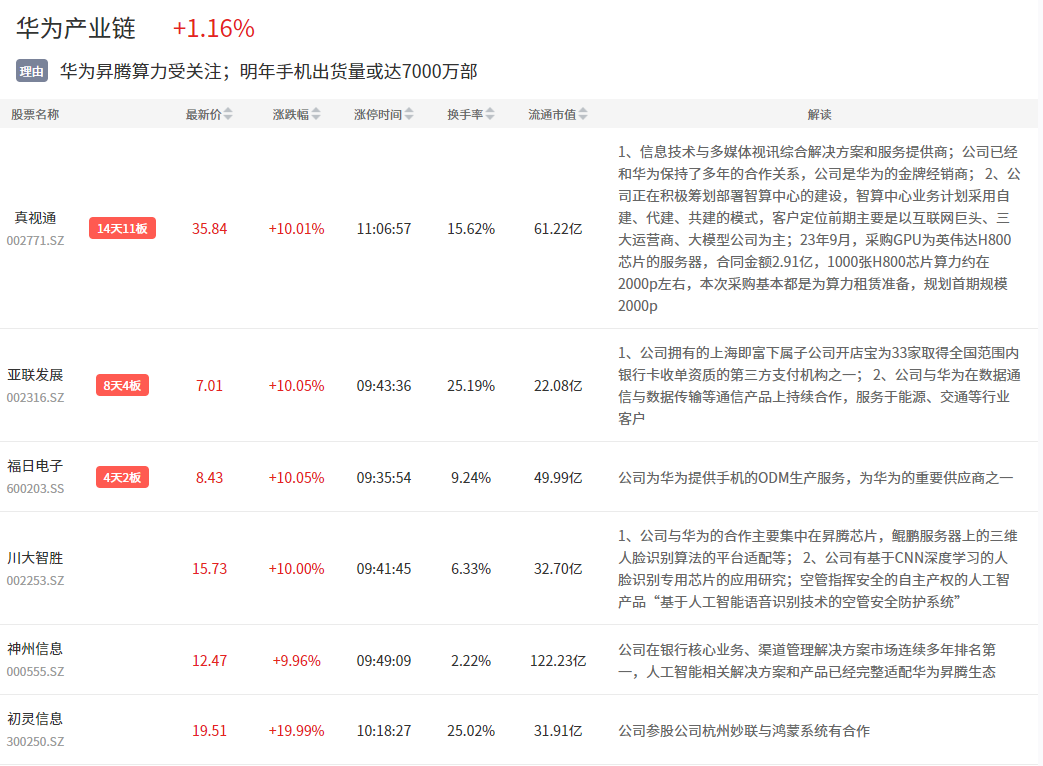Click the 理由 badge
Viewport: 1043px width, 766px height.
coord(32,71)
